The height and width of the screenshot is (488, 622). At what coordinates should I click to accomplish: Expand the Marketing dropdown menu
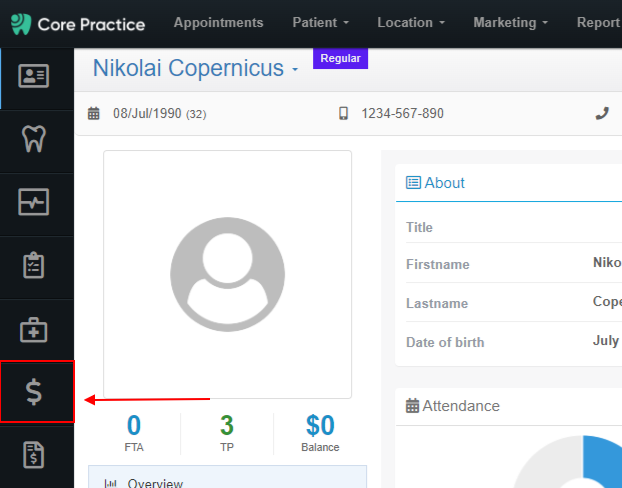[x=511, y=23]
